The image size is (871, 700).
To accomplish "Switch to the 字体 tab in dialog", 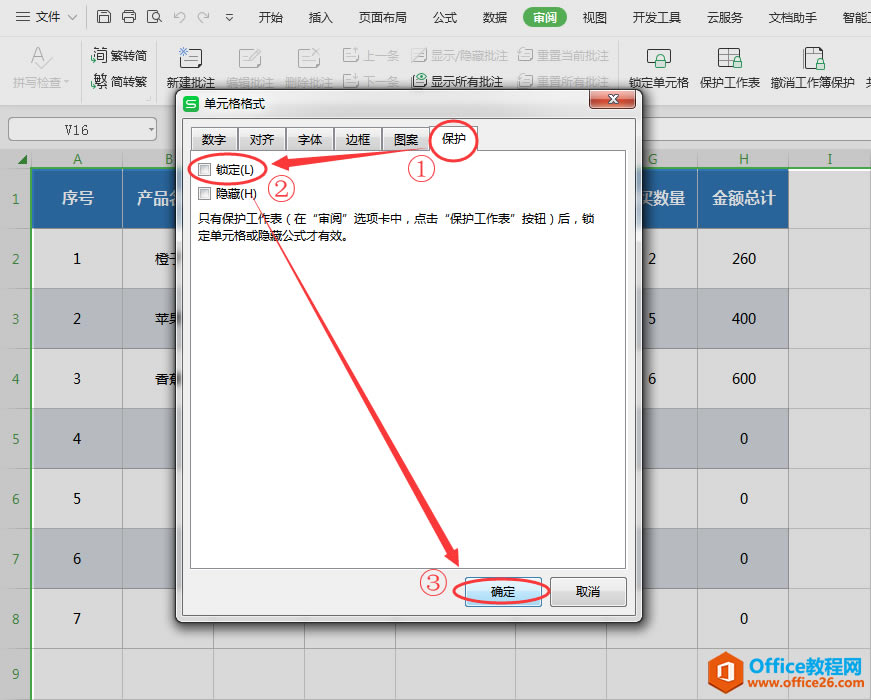I will coord(310,139).
